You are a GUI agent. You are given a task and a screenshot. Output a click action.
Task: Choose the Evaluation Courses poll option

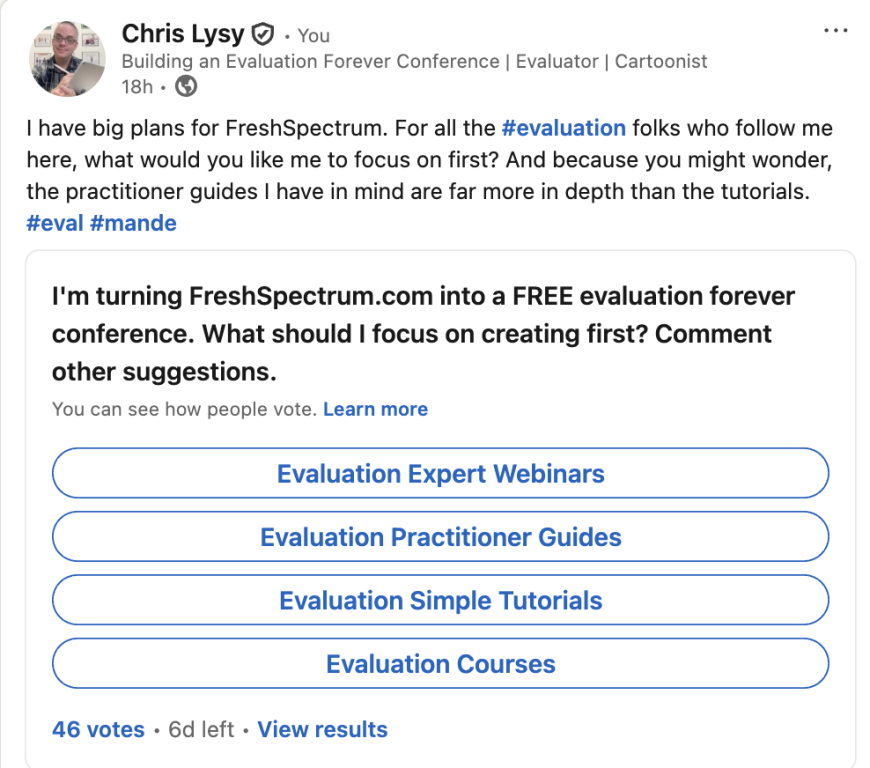pyautogui.click(x=441, y=663)
